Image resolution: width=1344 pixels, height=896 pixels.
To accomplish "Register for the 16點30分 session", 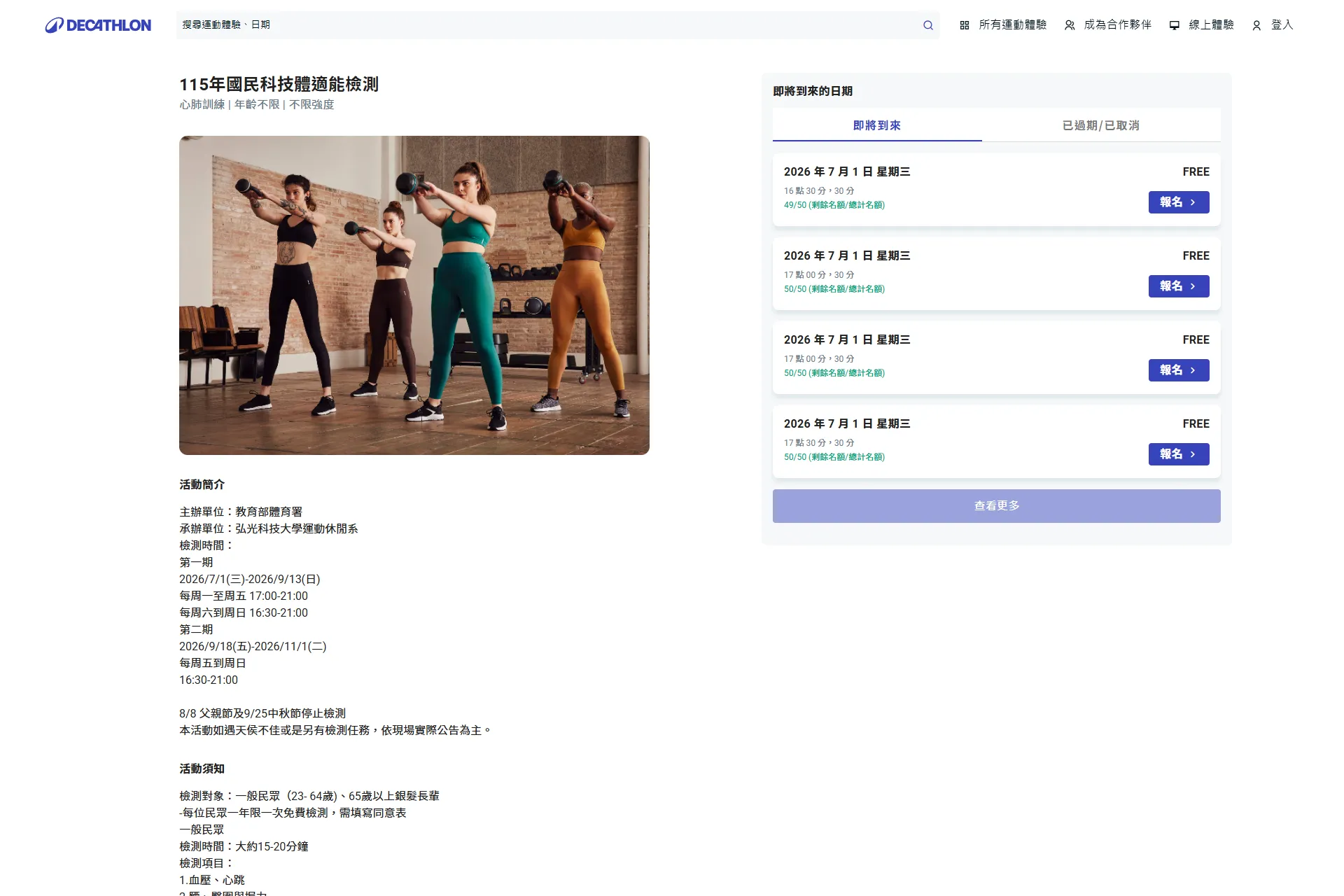I will click(x=1179, y=202).
